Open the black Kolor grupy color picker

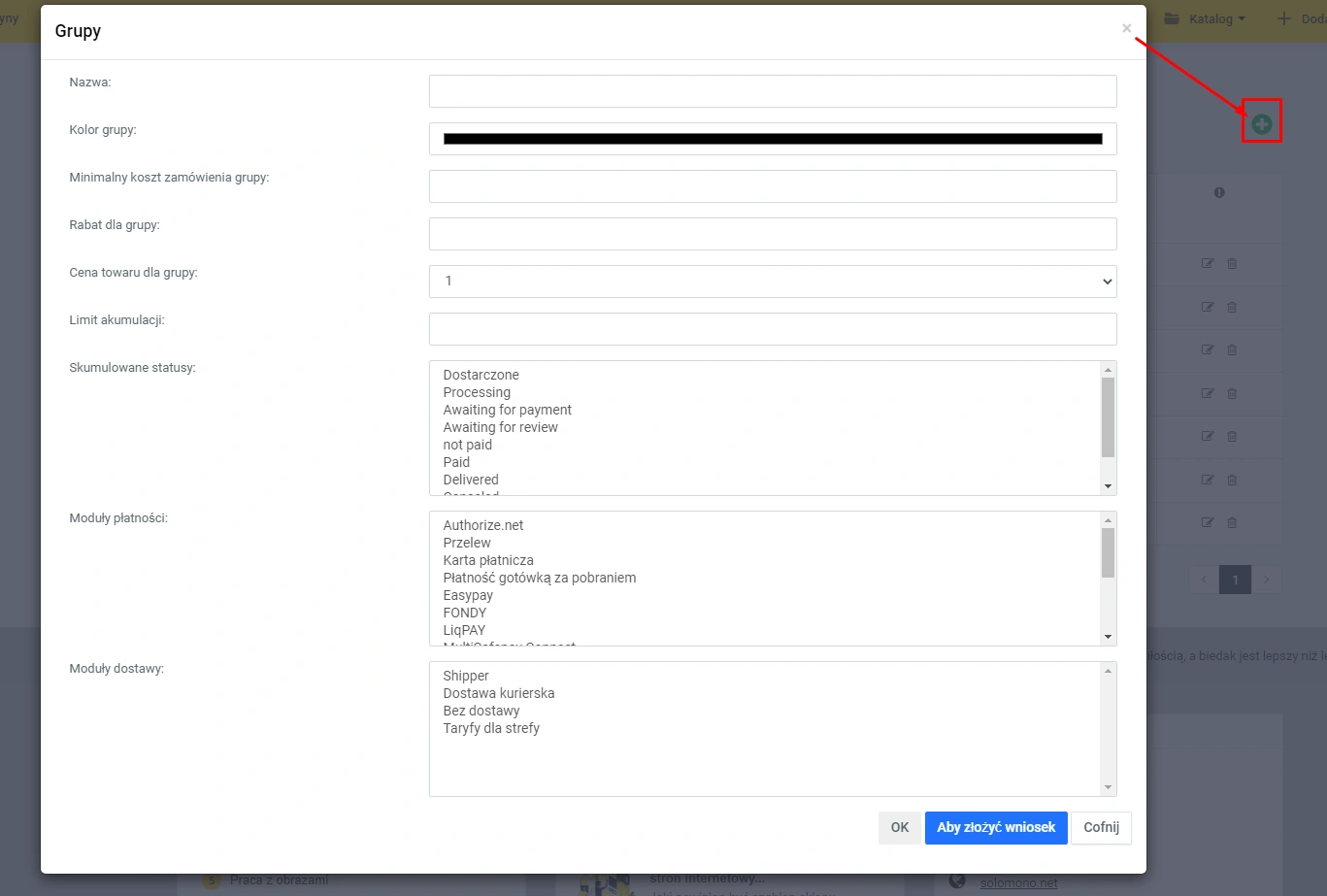pyautogui.click(x=772, y=139)
